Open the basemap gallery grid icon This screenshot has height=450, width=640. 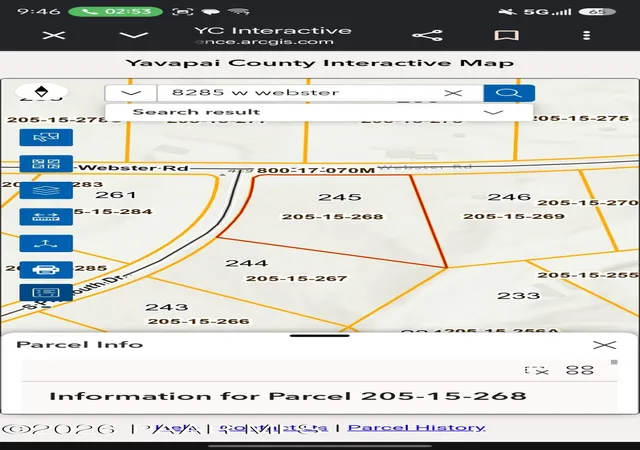[x=46, y=164]
